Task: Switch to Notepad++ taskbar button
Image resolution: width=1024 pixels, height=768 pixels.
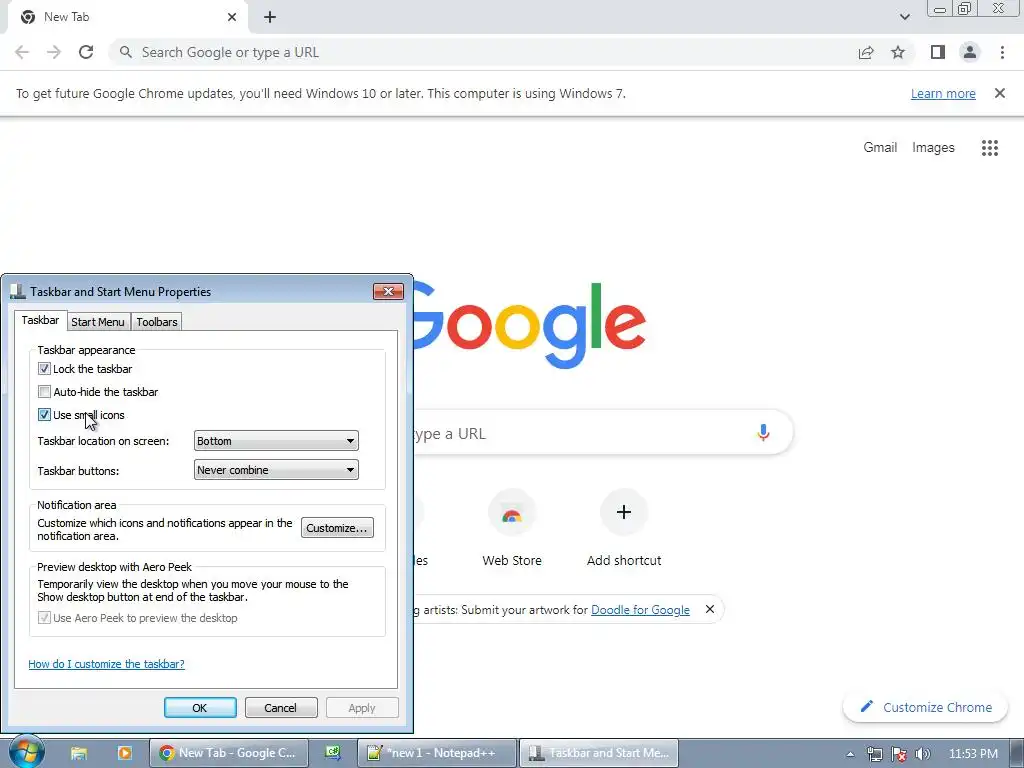Action: (437, 753)
